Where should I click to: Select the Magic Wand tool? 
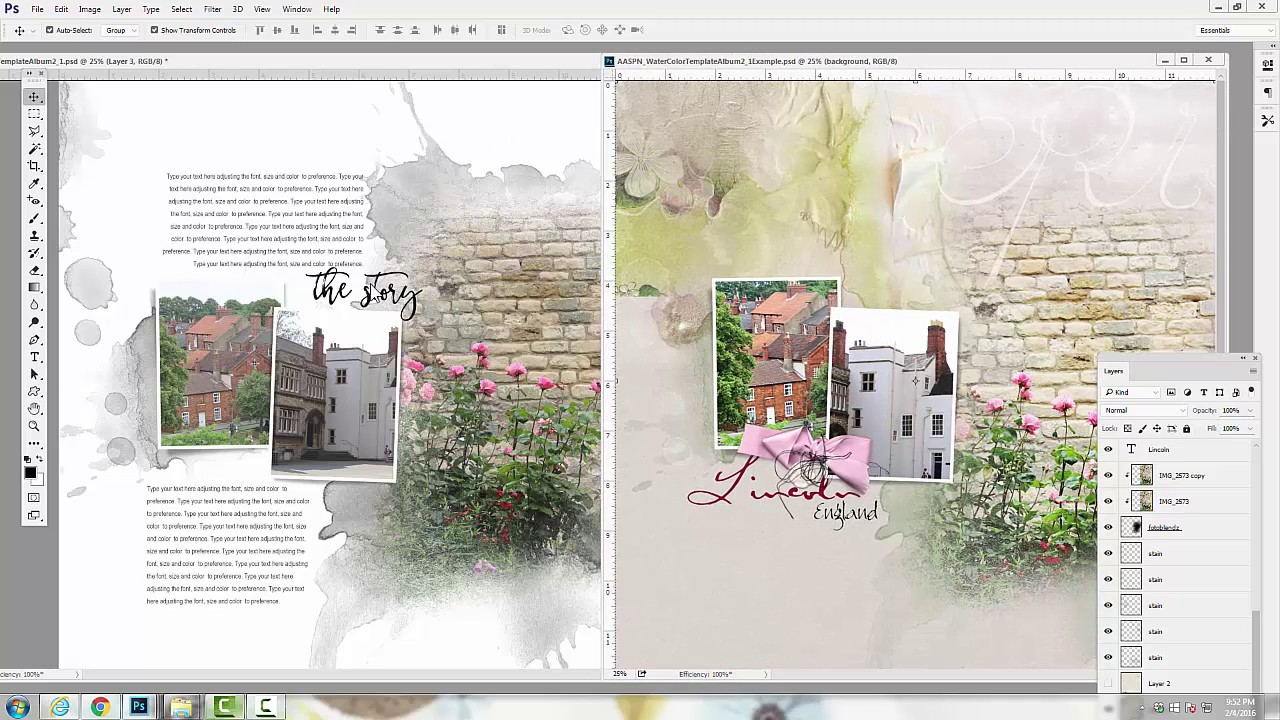click(x=34, y=148)
